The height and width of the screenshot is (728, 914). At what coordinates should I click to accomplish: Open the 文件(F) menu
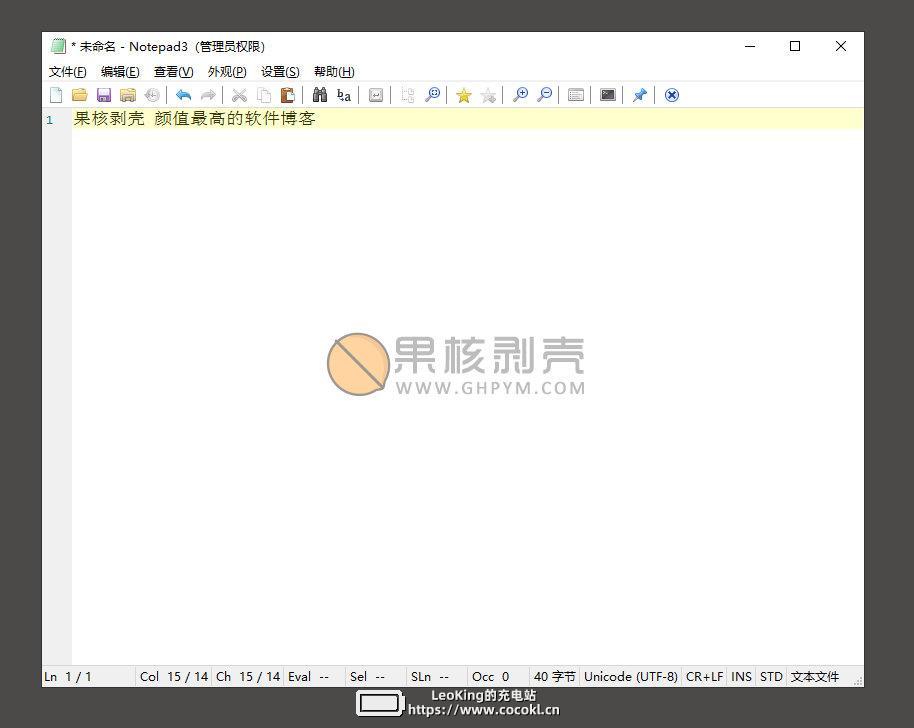68,72
